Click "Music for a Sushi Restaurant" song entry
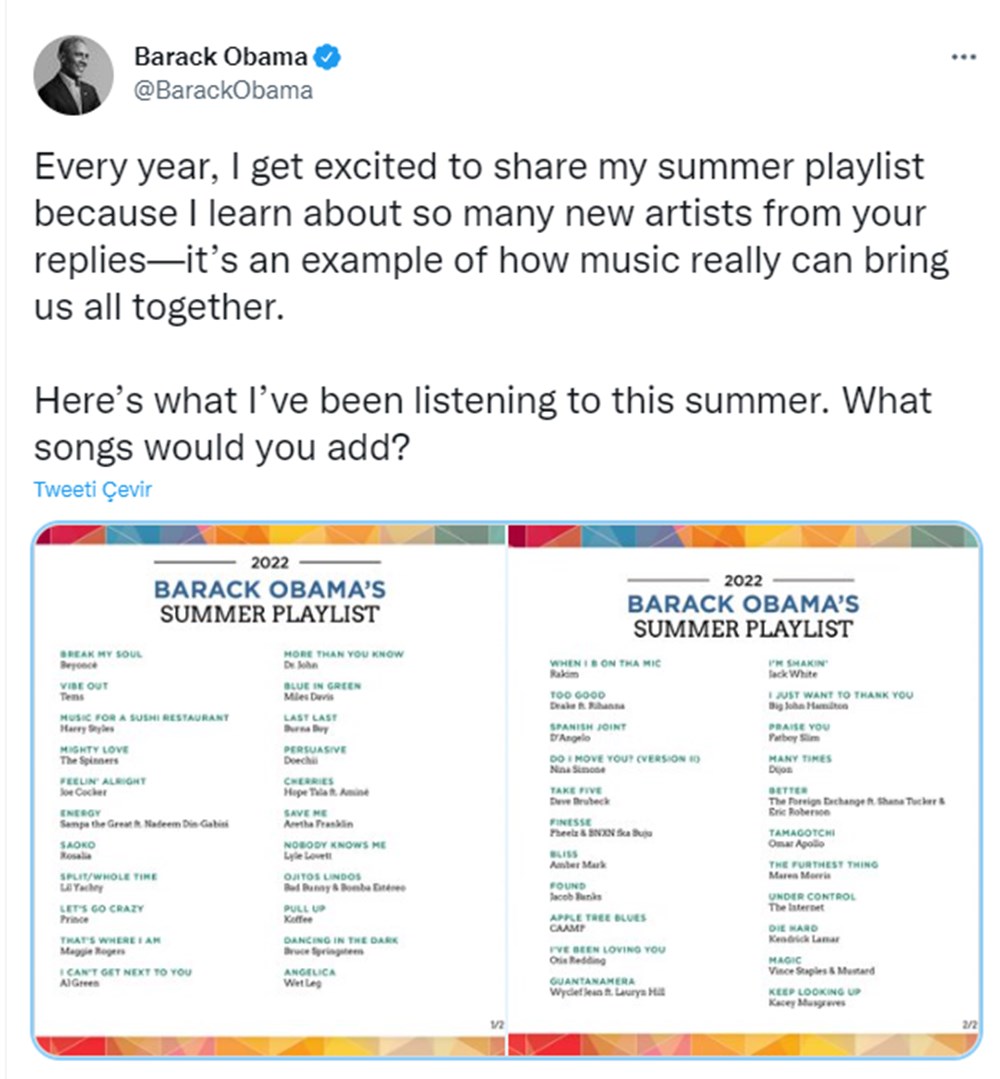 pos(144,723)
